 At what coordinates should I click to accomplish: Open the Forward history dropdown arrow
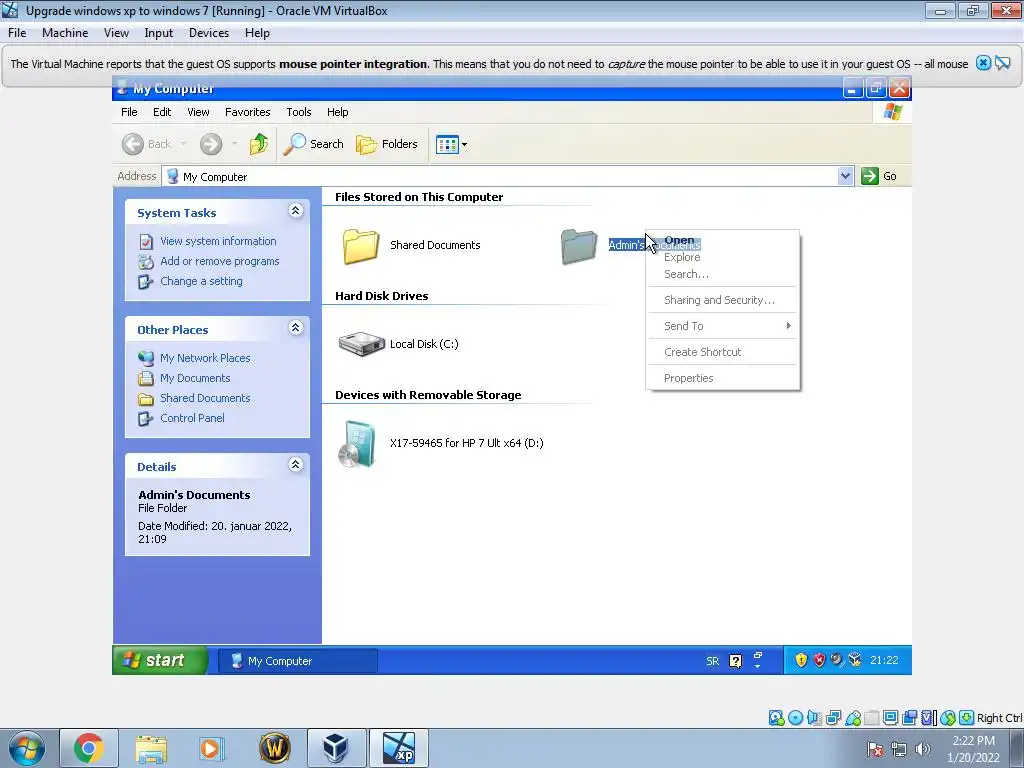point(234,144)
